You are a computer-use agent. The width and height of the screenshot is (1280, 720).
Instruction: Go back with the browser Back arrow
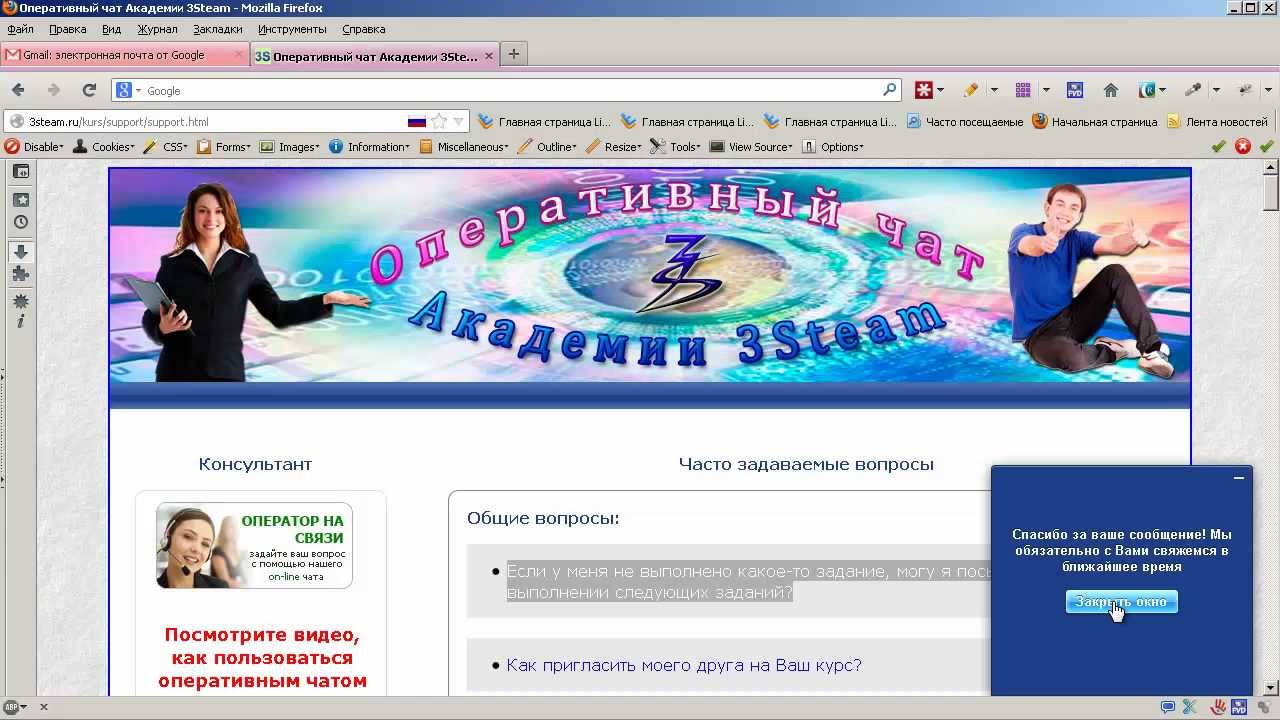tap(18, 90)
